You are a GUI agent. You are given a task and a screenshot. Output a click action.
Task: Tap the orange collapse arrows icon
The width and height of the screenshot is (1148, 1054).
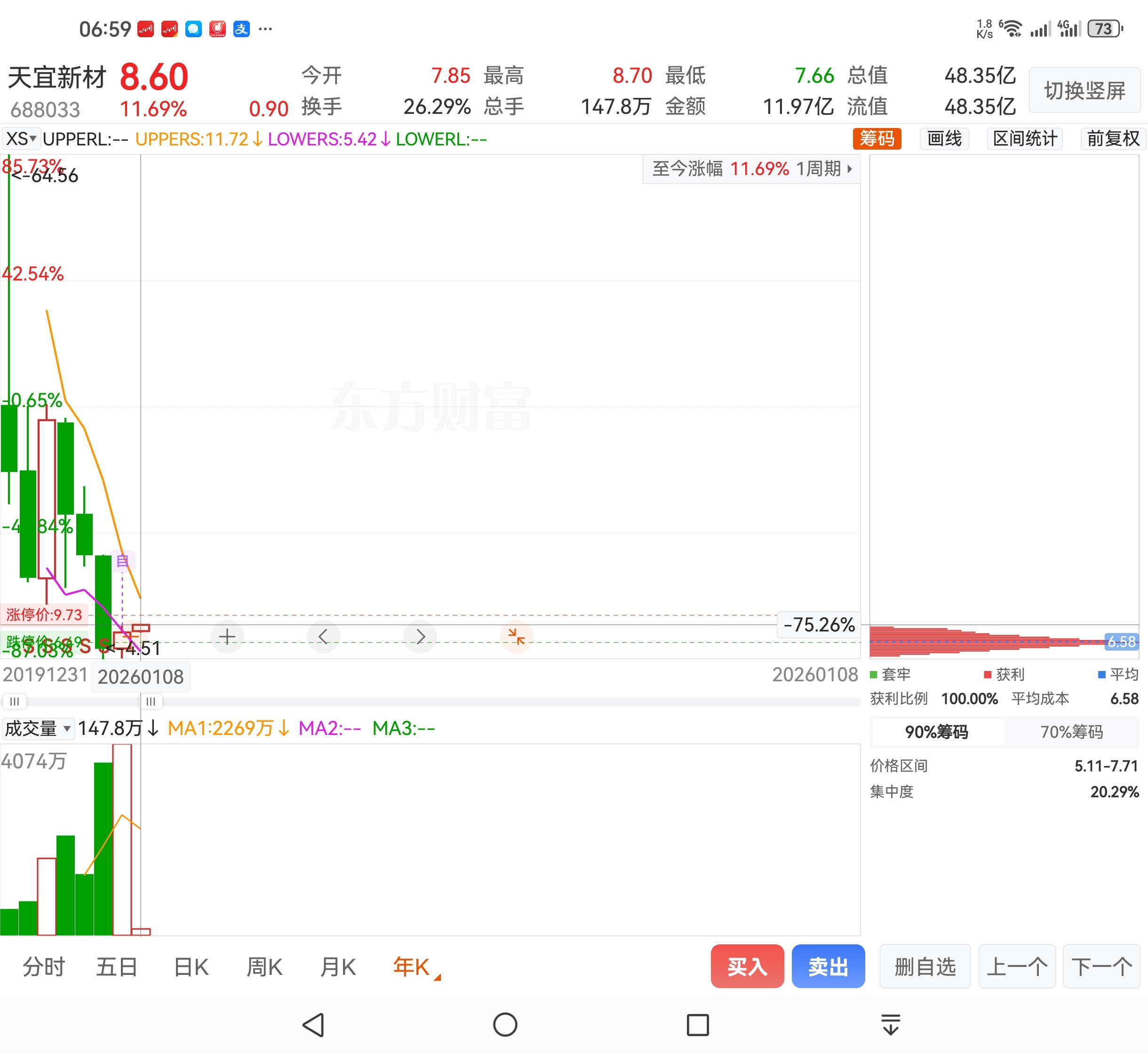(x=516, y=637)
